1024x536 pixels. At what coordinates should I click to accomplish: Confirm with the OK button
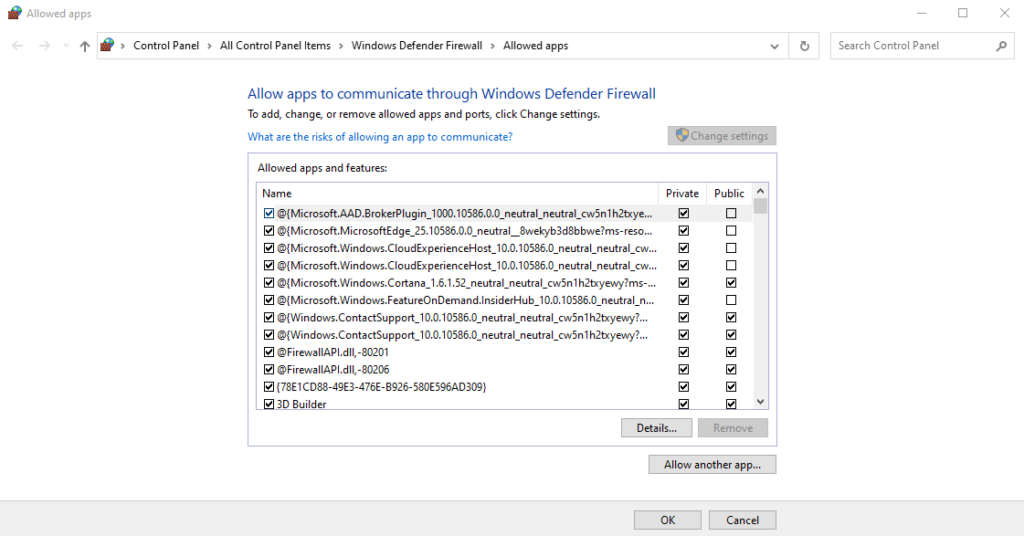coord(667,520)
